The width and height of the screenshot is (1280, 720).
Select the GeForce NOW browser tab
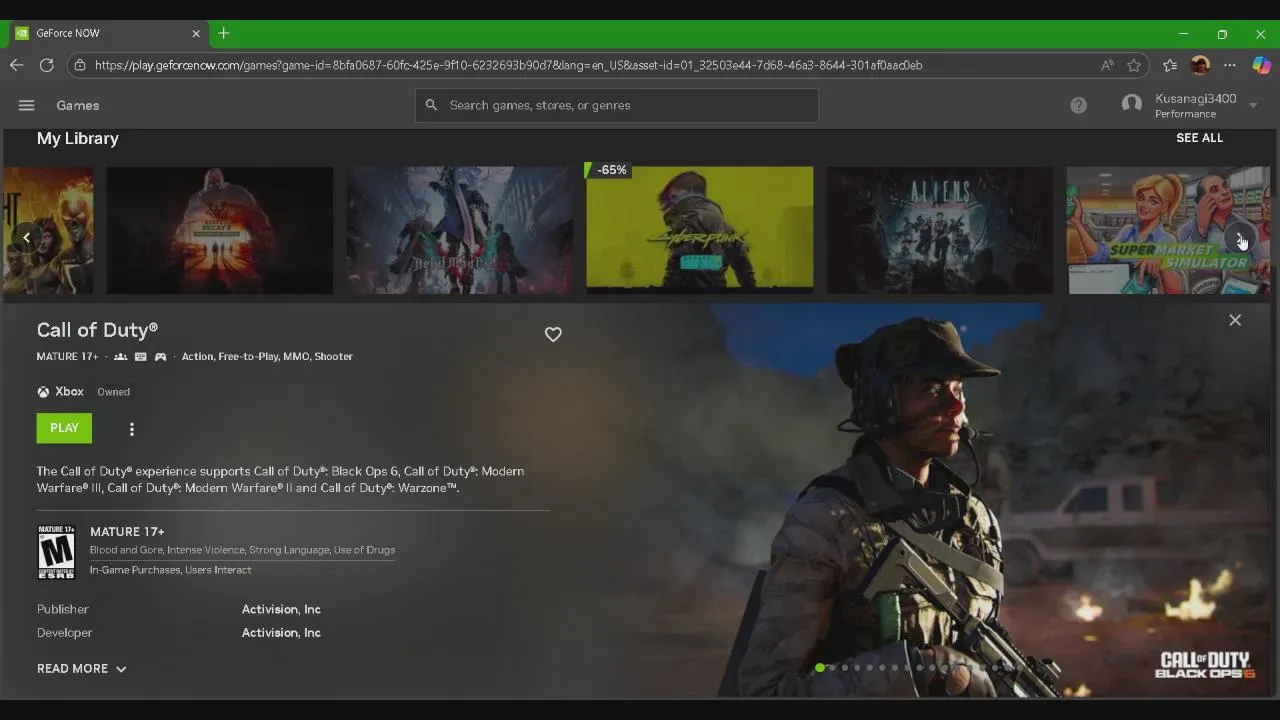point(108,33)
